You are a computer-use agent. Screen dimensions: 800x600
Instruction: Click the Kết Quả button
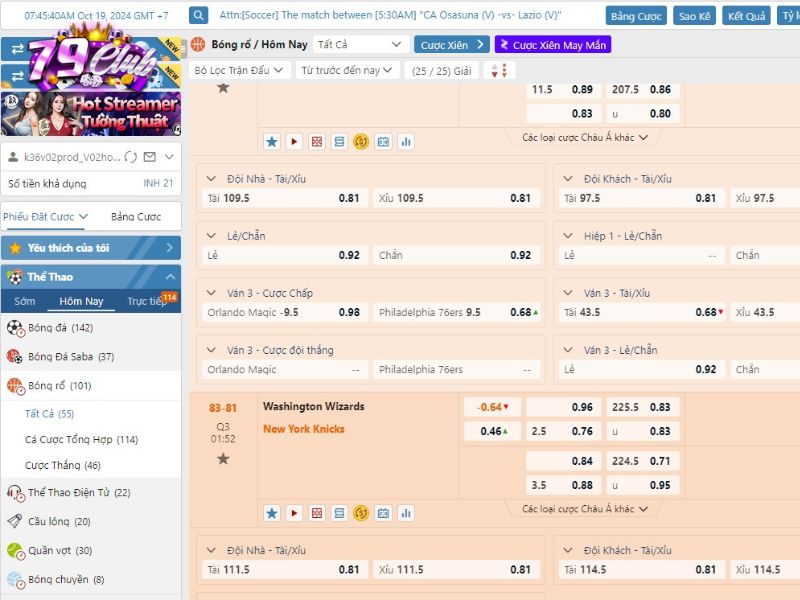point(747,16)
